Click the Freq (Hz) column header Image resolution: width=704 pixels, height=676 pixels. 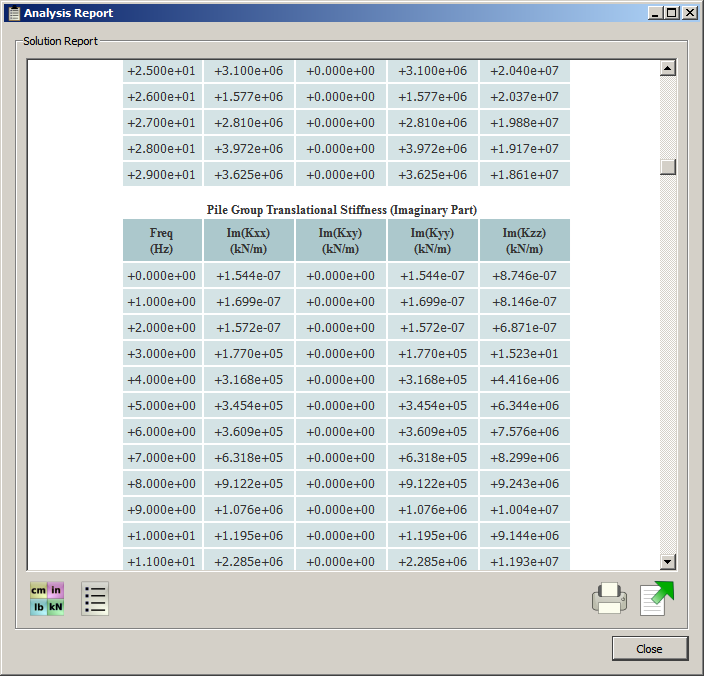[x=161, y=241]
